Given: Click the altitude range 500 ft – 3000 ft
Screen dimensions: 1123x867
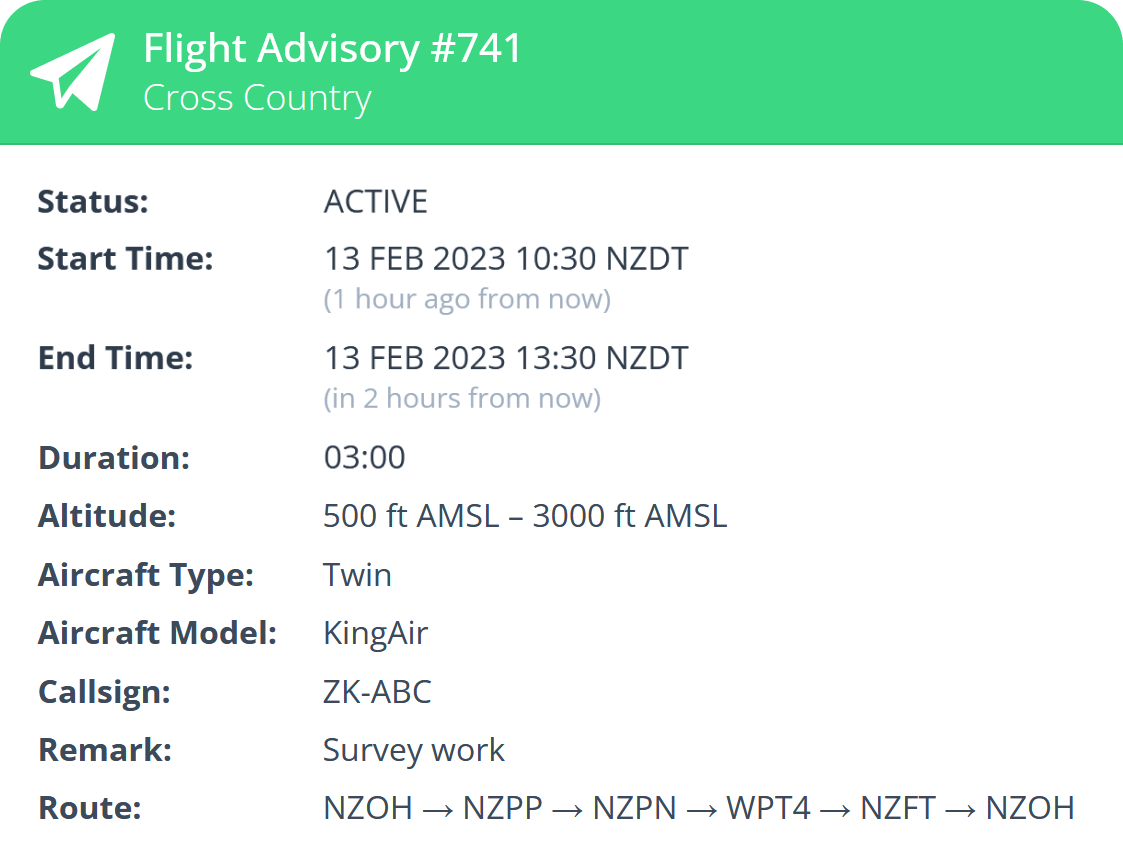Looking at the screenshot, I should [x=525, y=516].
